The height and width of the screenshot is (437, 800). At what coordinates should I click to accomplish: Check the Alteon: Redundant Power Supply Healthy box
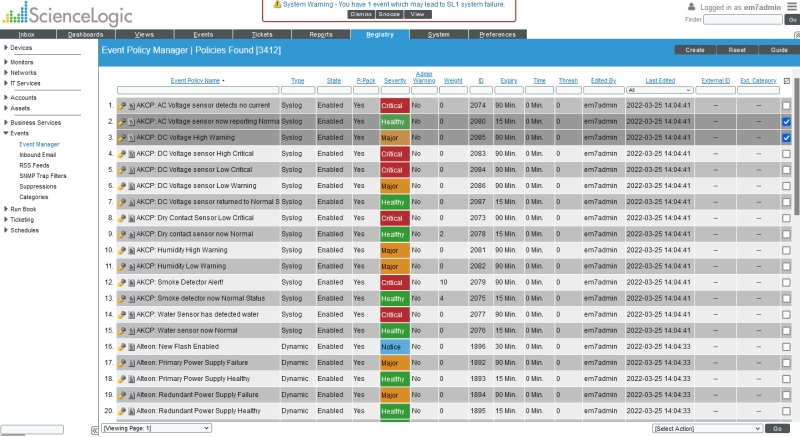click(786, 411)
